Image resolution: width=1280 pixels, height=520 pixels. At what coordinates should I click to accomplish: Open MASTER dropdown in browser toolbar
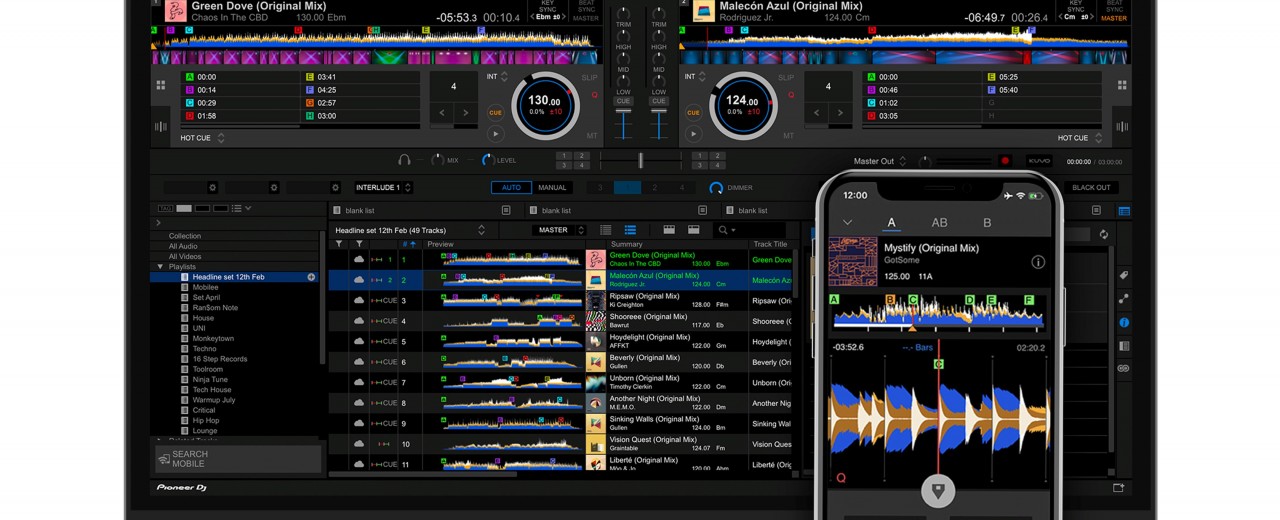559,230
